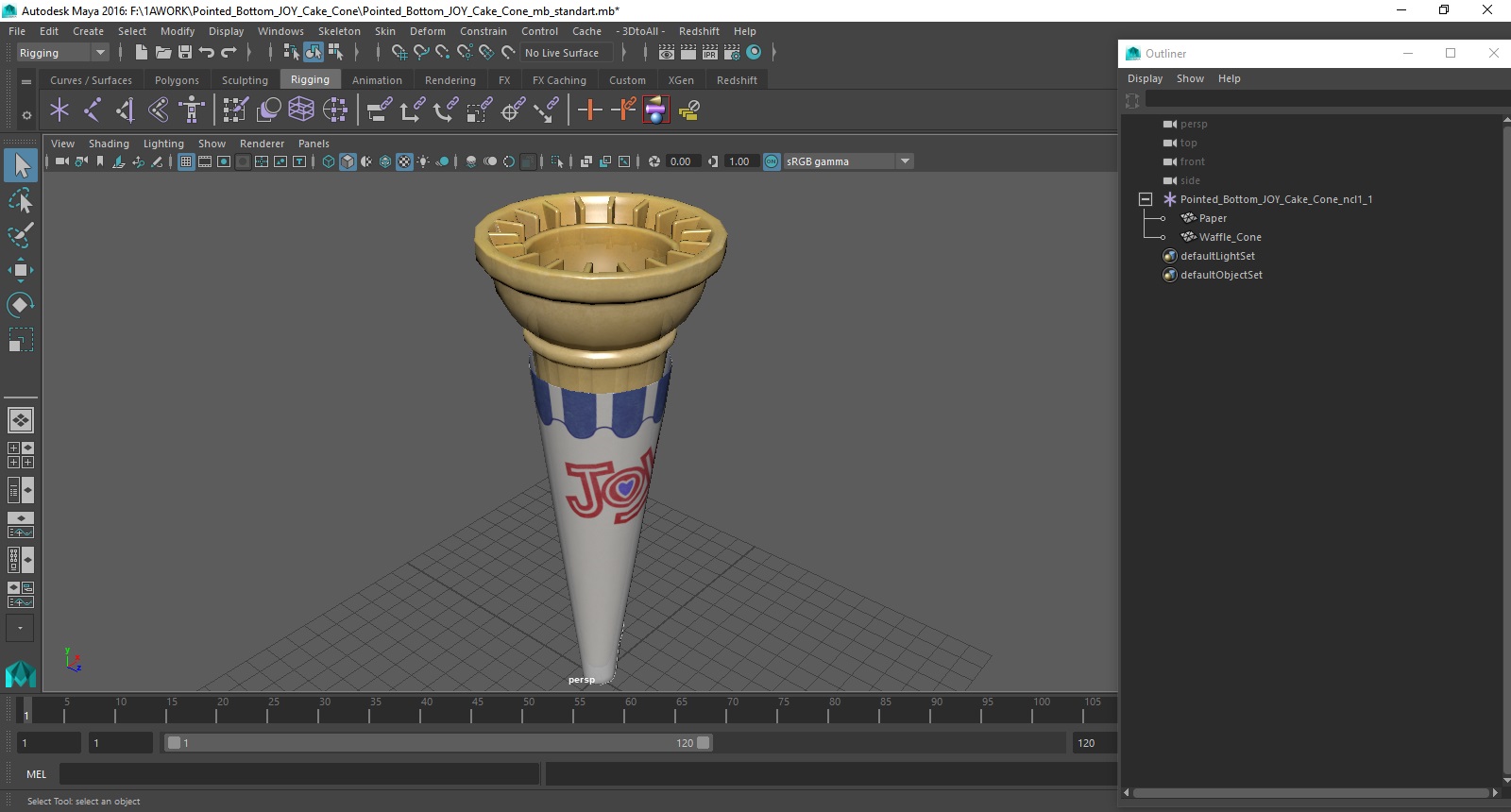Select defaultLightSet in Outliner

click(1217, 256)
